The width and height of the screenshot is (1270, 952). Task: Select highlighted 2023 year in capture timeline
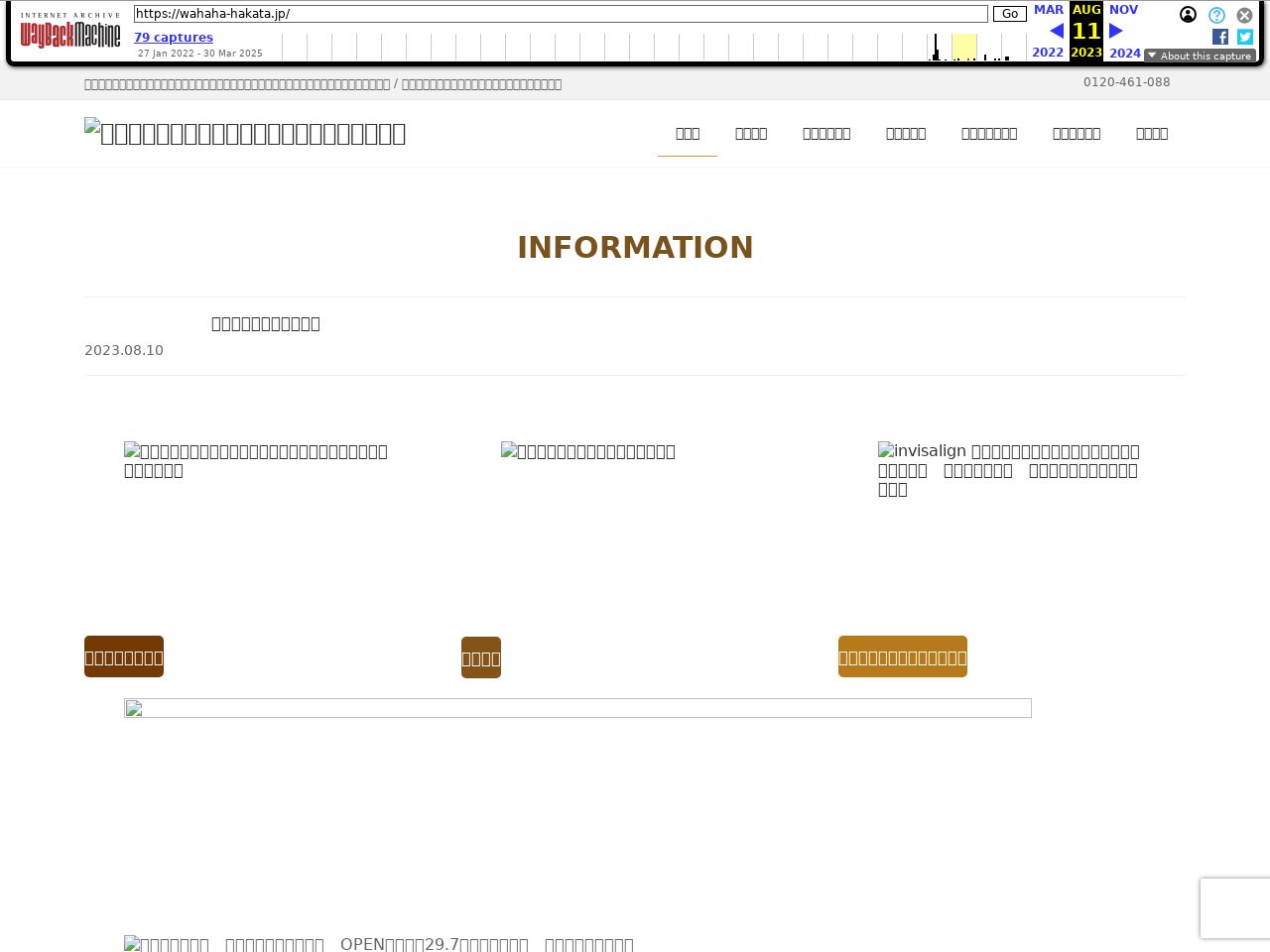pyautogui.click(x=963, y=47)
